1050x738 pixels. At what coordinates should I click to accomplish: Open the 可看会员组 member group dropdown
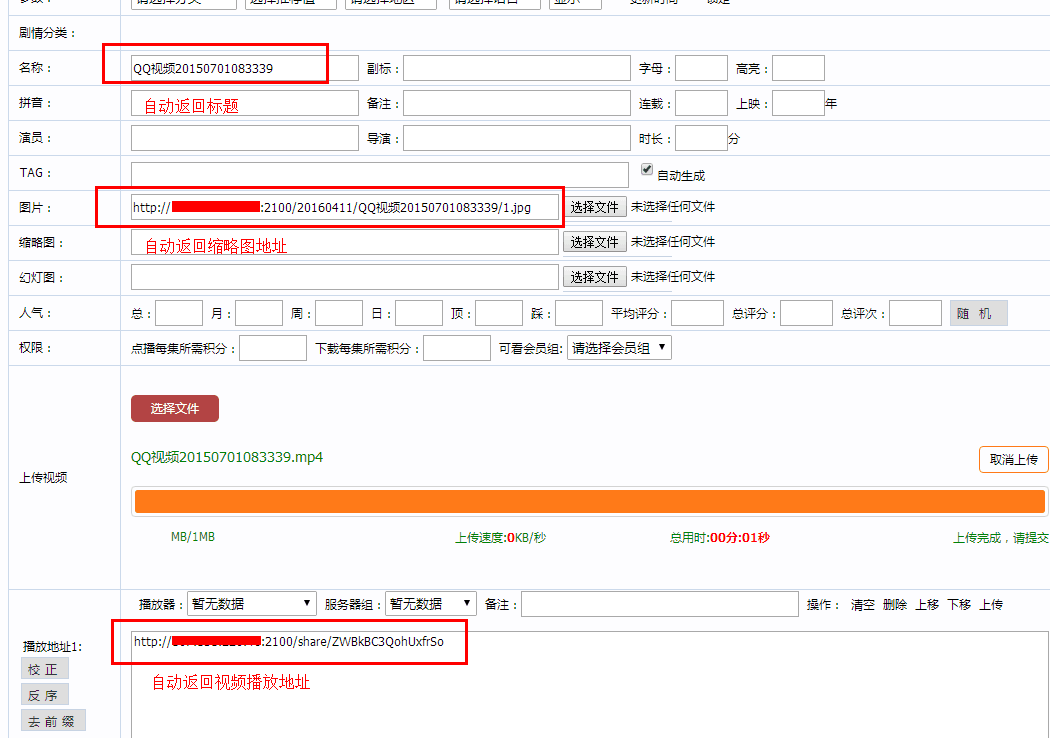pos(619,348)
